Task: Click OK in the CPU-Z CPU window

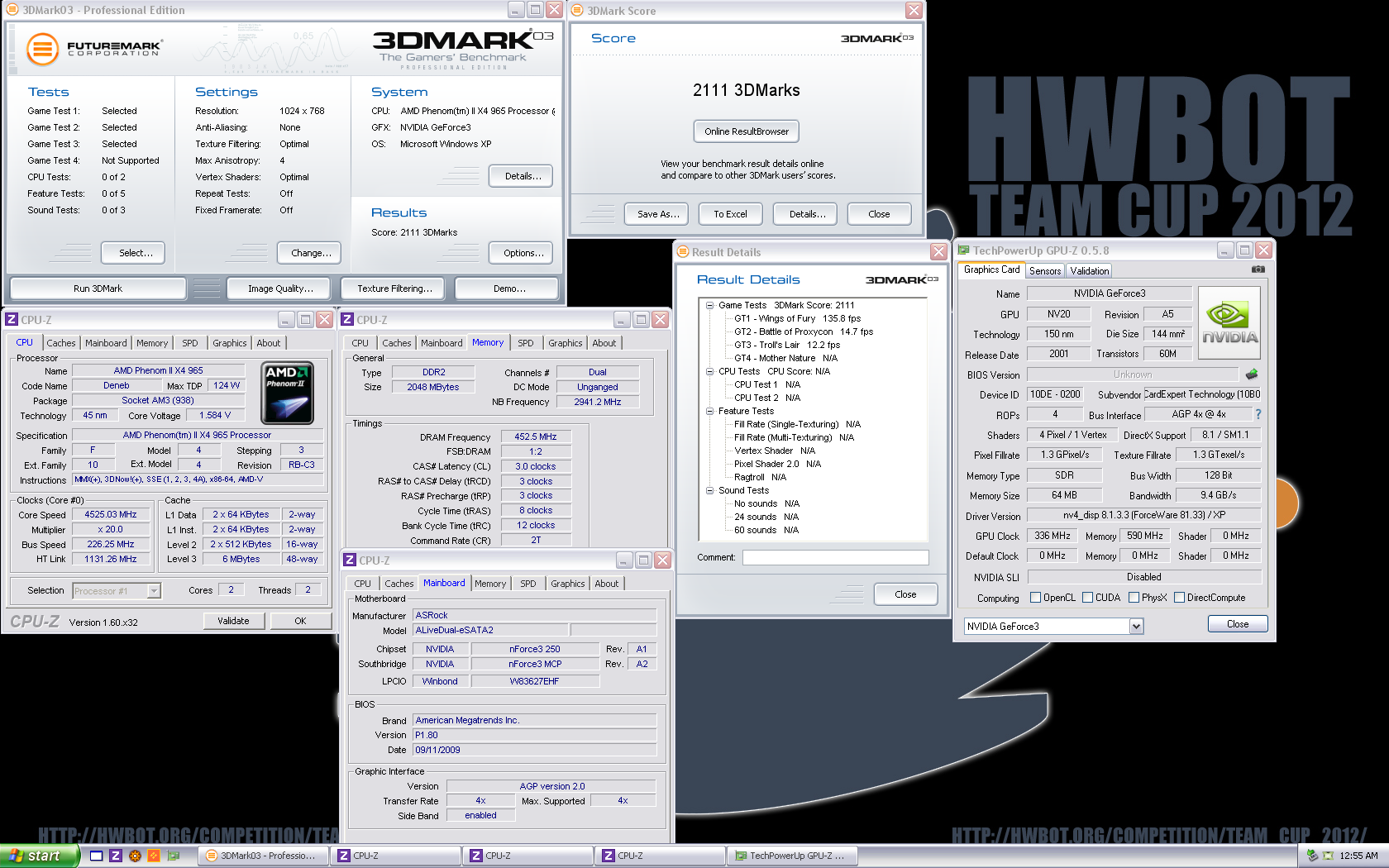Action: 300,621
